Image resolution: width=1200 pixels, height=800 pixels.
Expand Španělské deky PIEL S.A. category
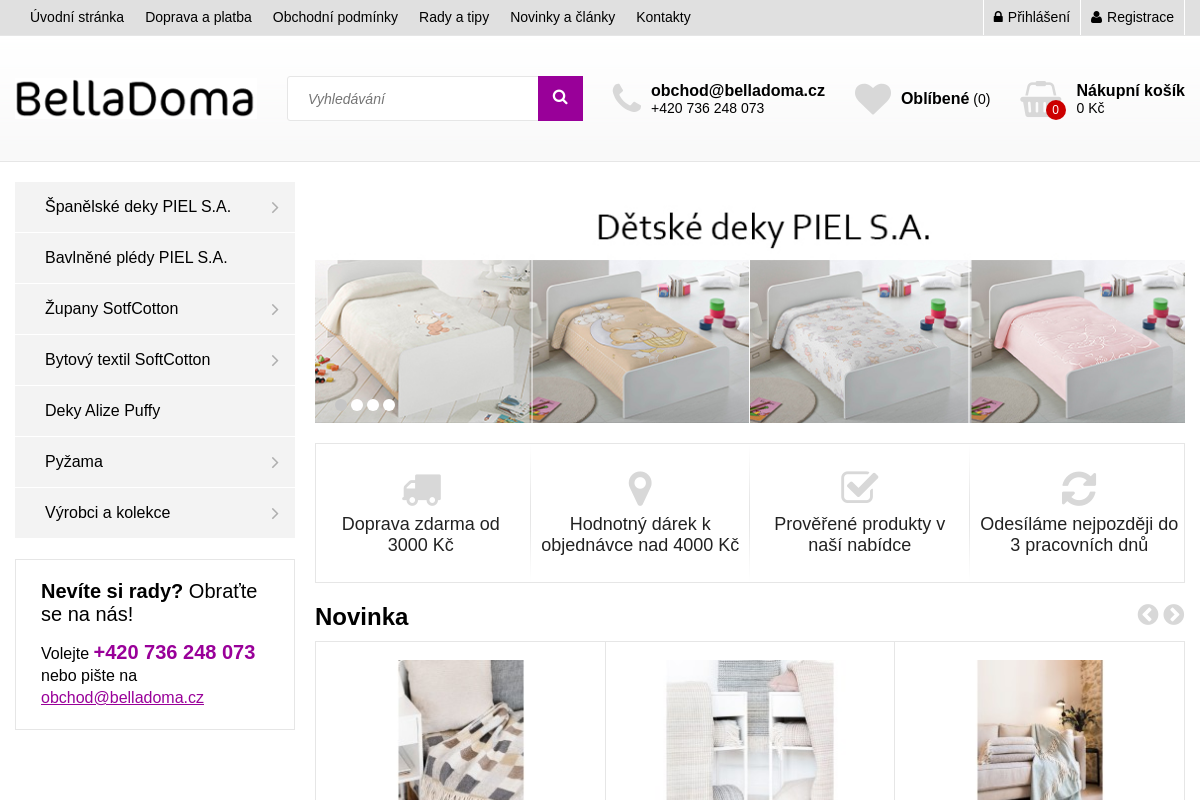(155, 207)
